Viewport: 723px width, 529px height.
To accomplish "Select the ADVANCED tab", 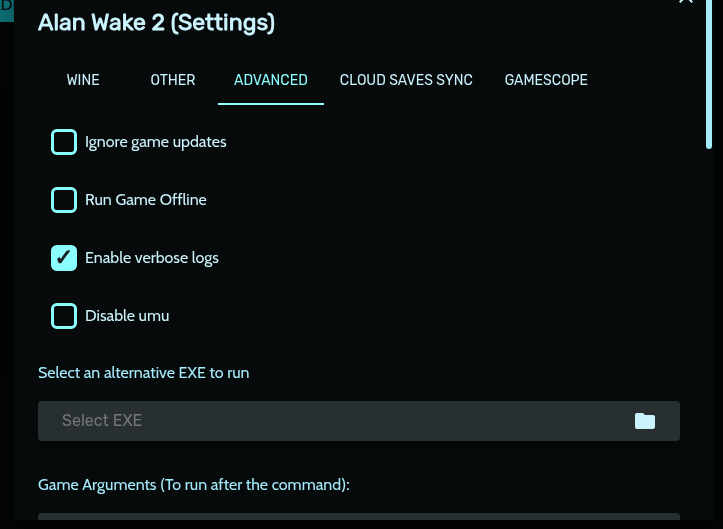I will (271, 80).
